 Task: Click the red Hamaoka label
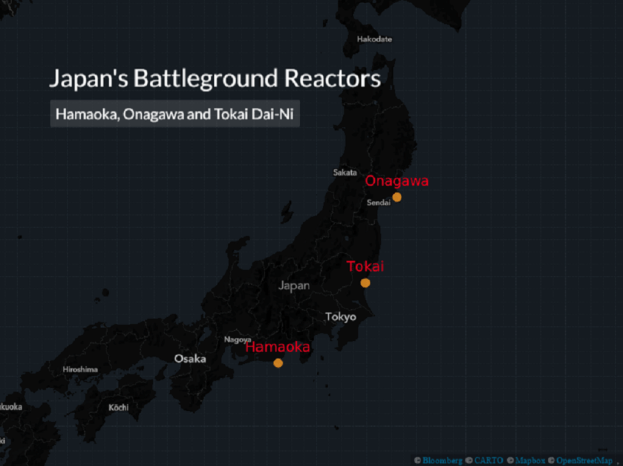277,347
